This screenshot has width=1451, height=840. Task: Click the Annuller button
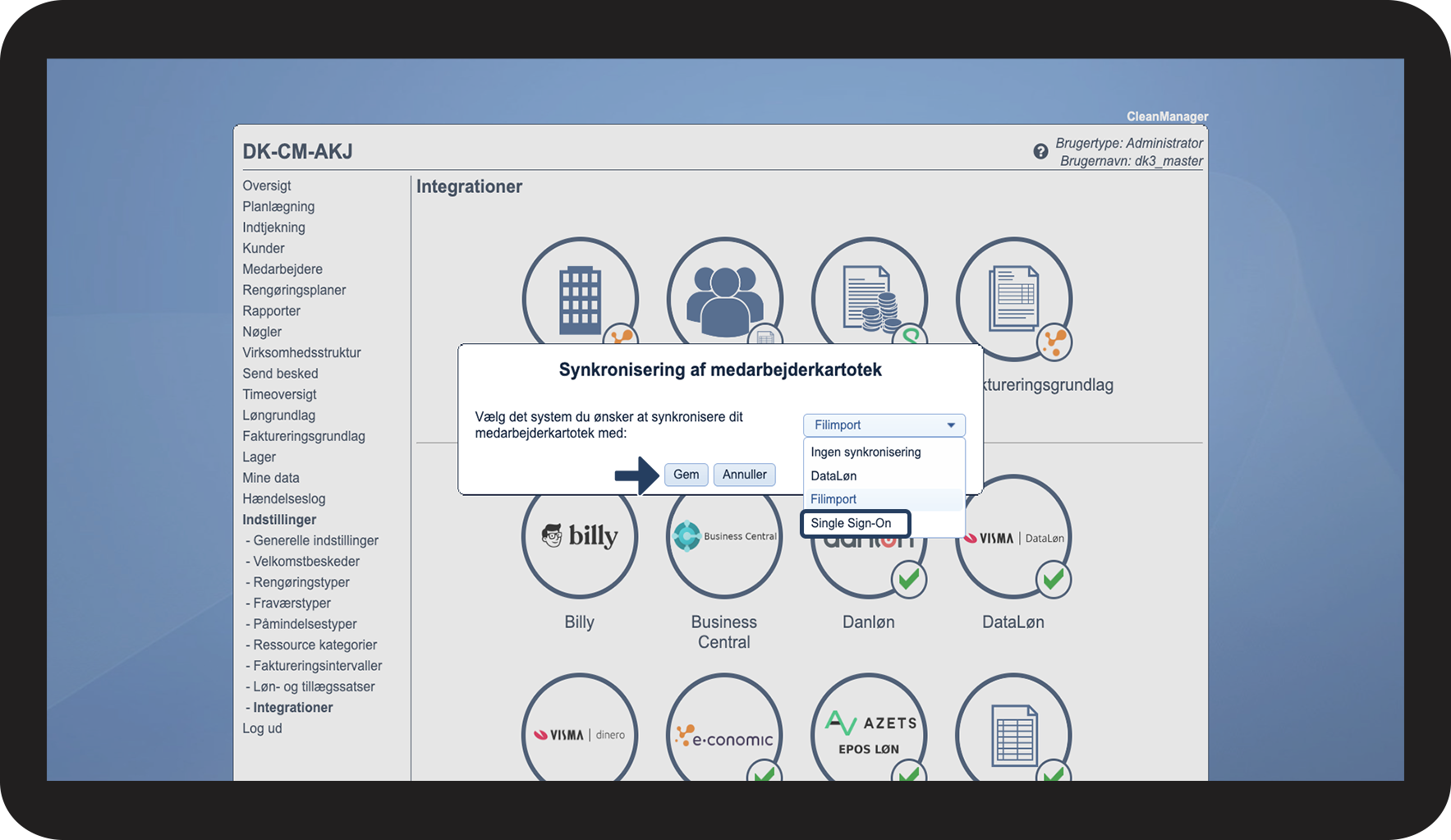pyautogui.click(x=744, y=475)
